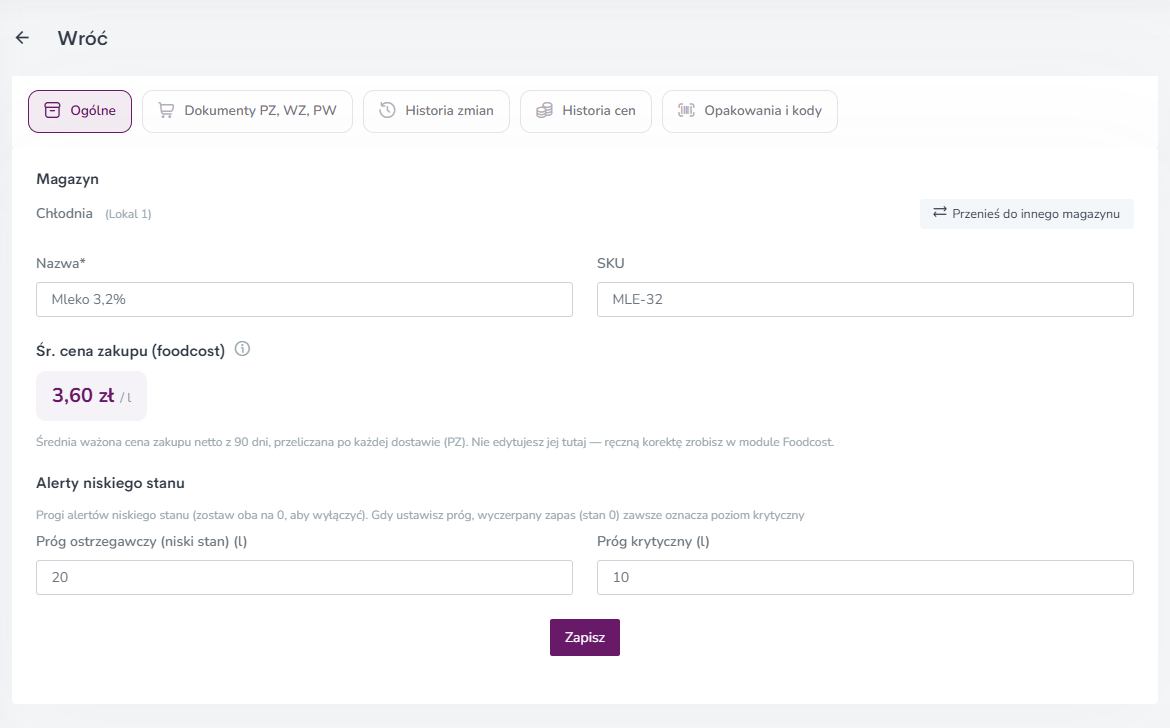
Task: Click the 3,60 zł price badge
Action: [x=92, y=395]
